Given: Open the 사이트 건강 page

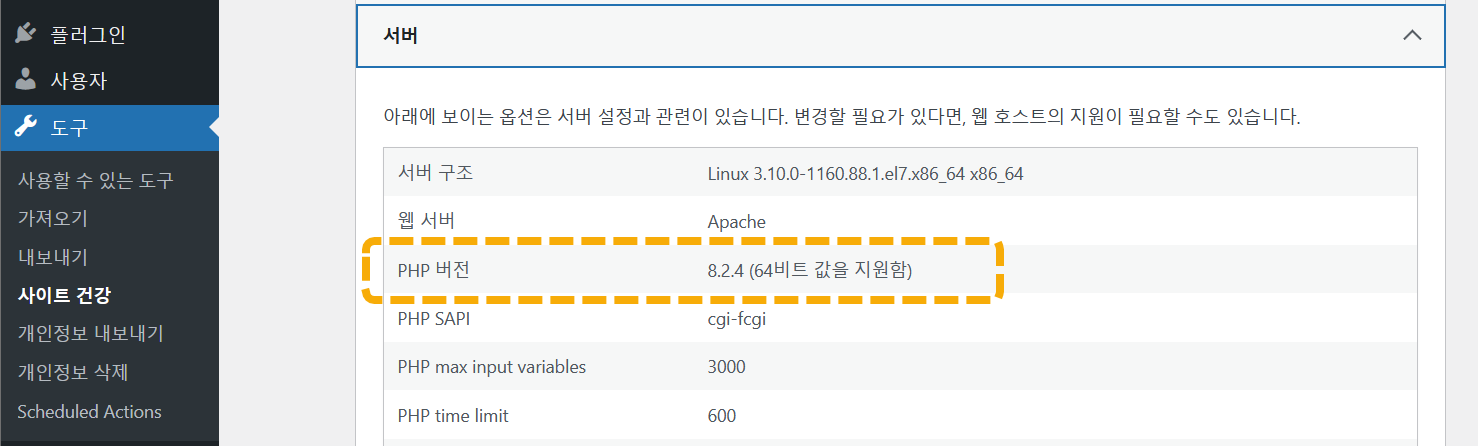Looking at the screenshot, I should tap(64, 295).
